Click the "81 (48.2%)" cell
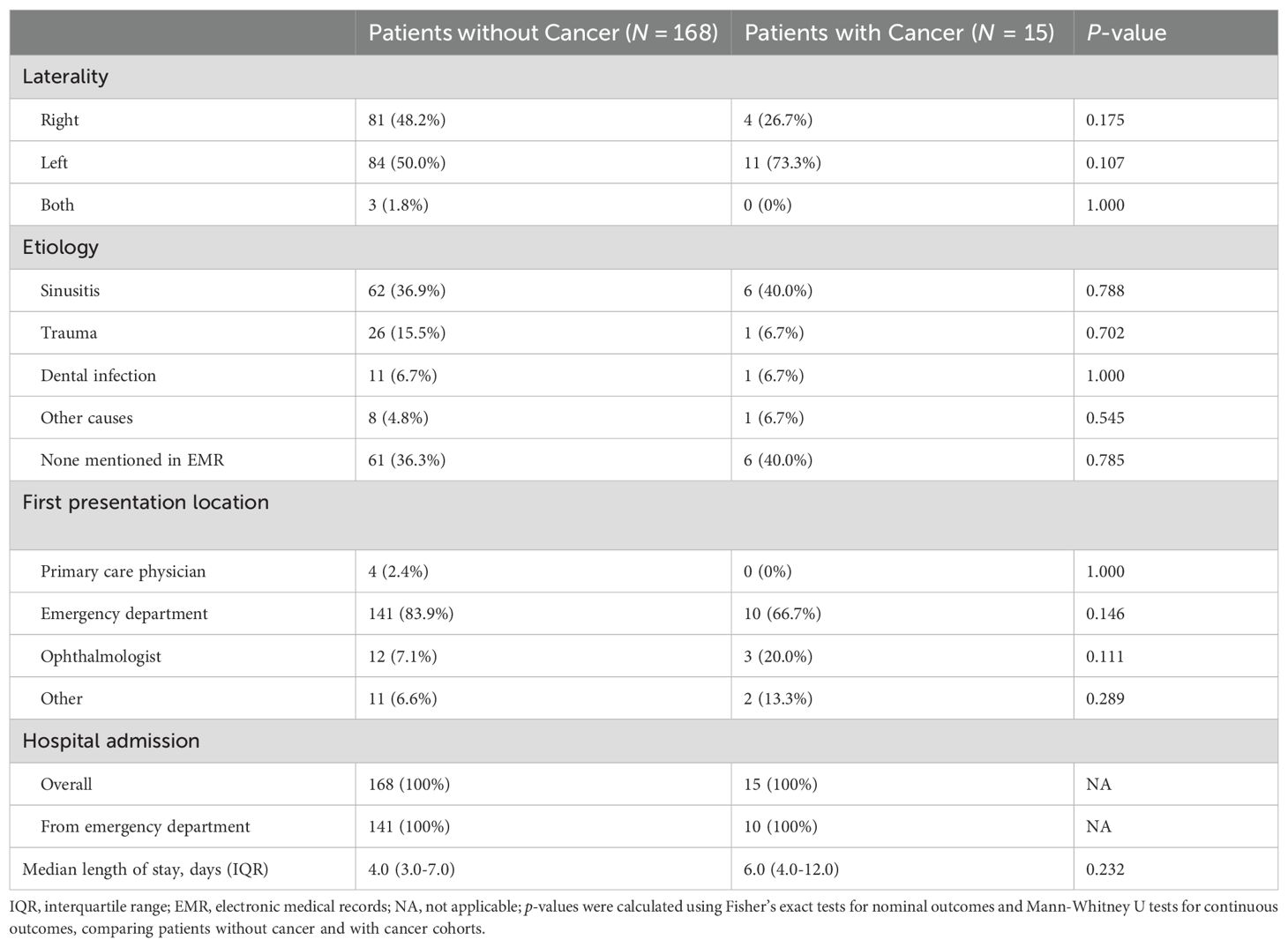This screenshot has width=1288, height=947. [x=407, y=120]
